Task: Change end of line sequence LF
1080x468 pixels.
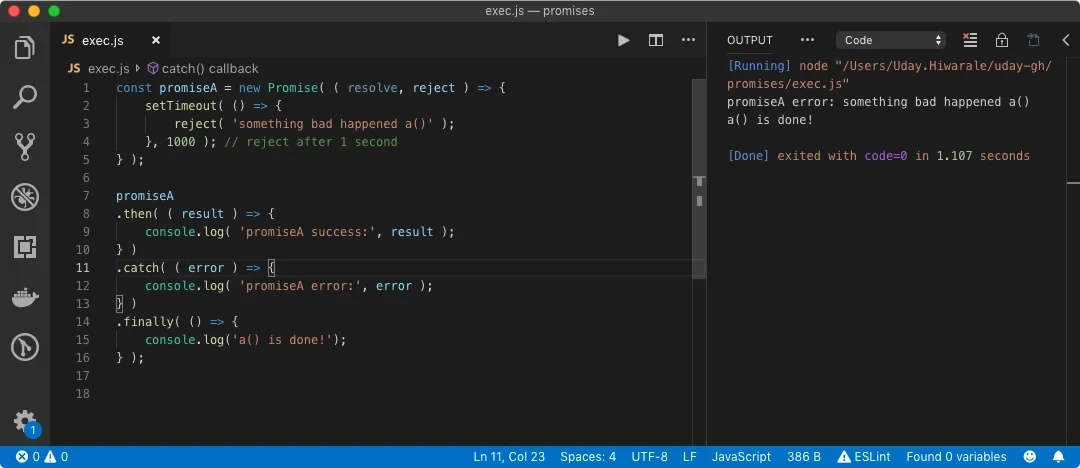Action: coord(689,456)
